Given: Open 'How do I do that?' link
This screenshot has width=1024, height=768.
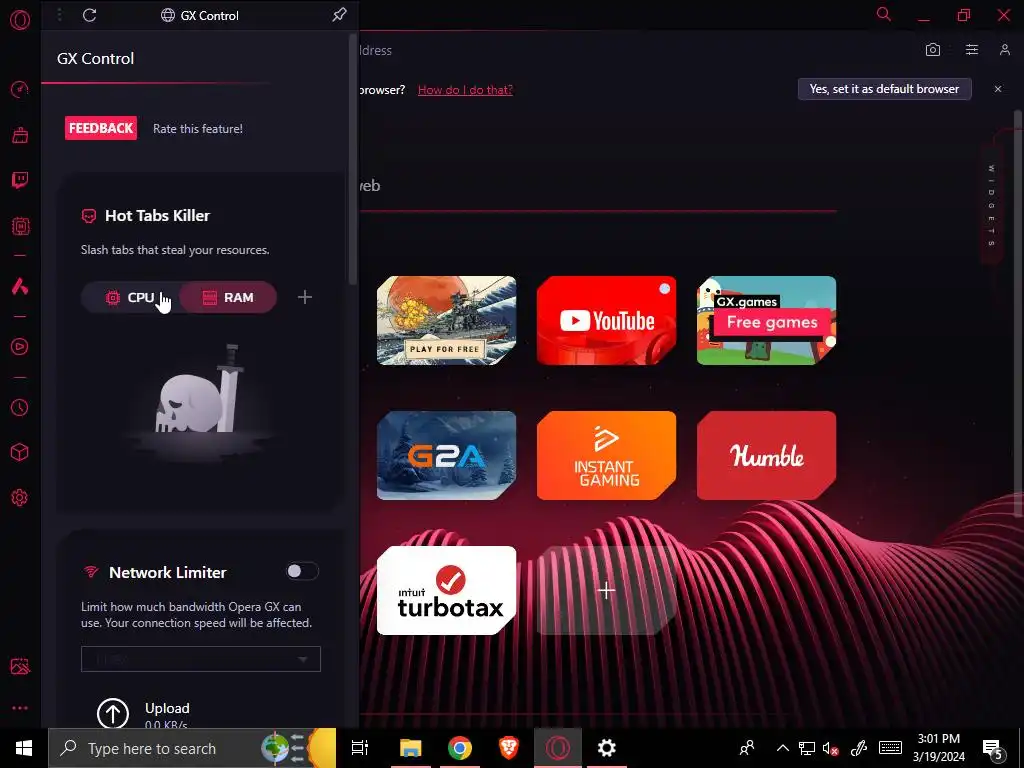Looking at the screenshot, I should point(465,89).
